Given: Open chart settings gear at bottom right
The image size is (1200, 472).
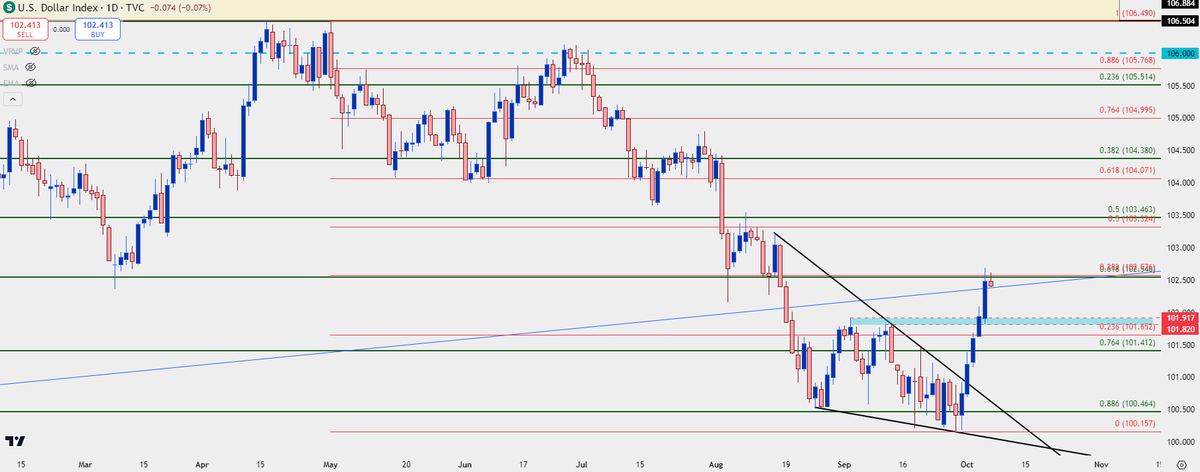Looking at the screenshot, I should click(x=1180, y=464).
